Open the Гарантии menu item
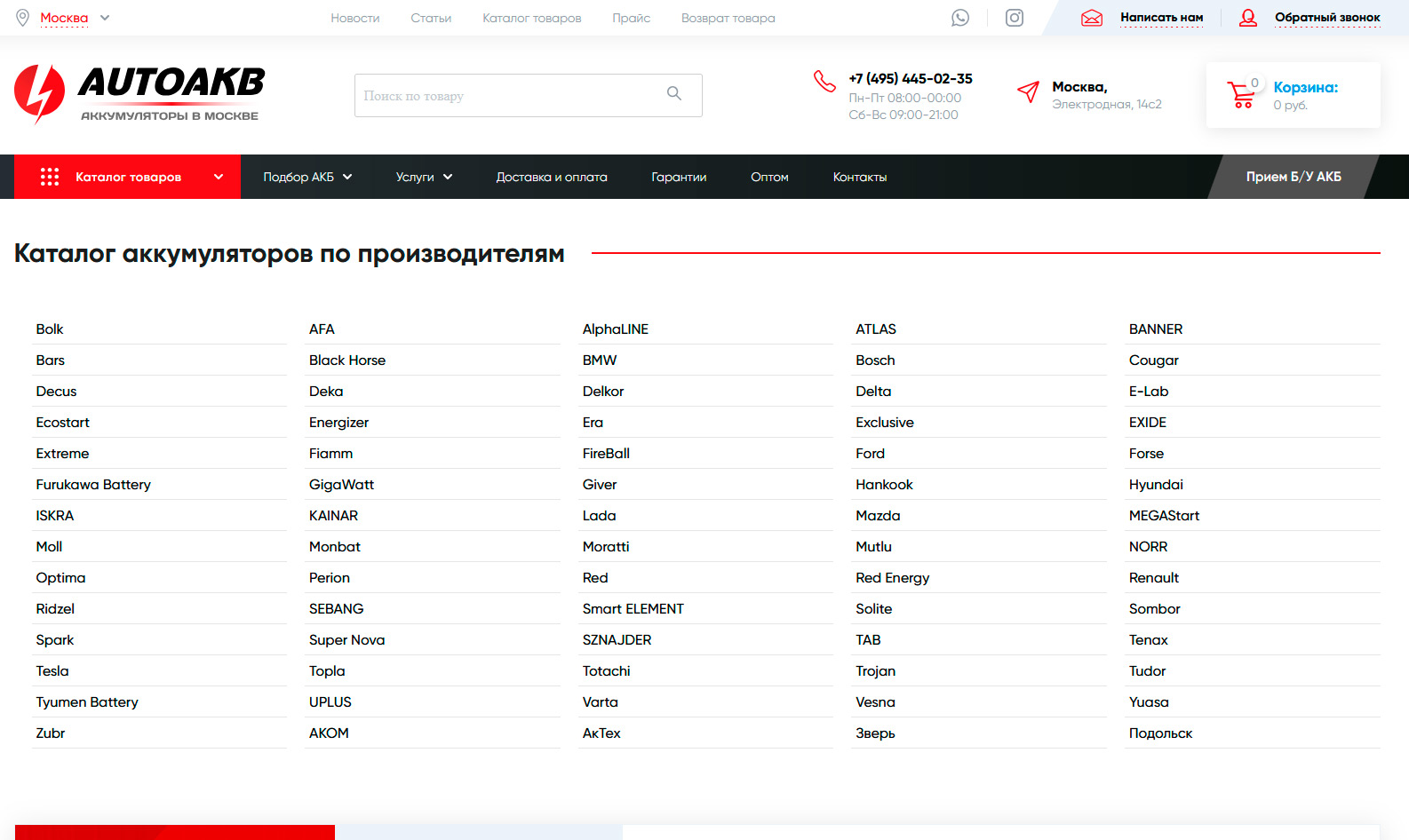1409x840 pixels. (679, 177)
